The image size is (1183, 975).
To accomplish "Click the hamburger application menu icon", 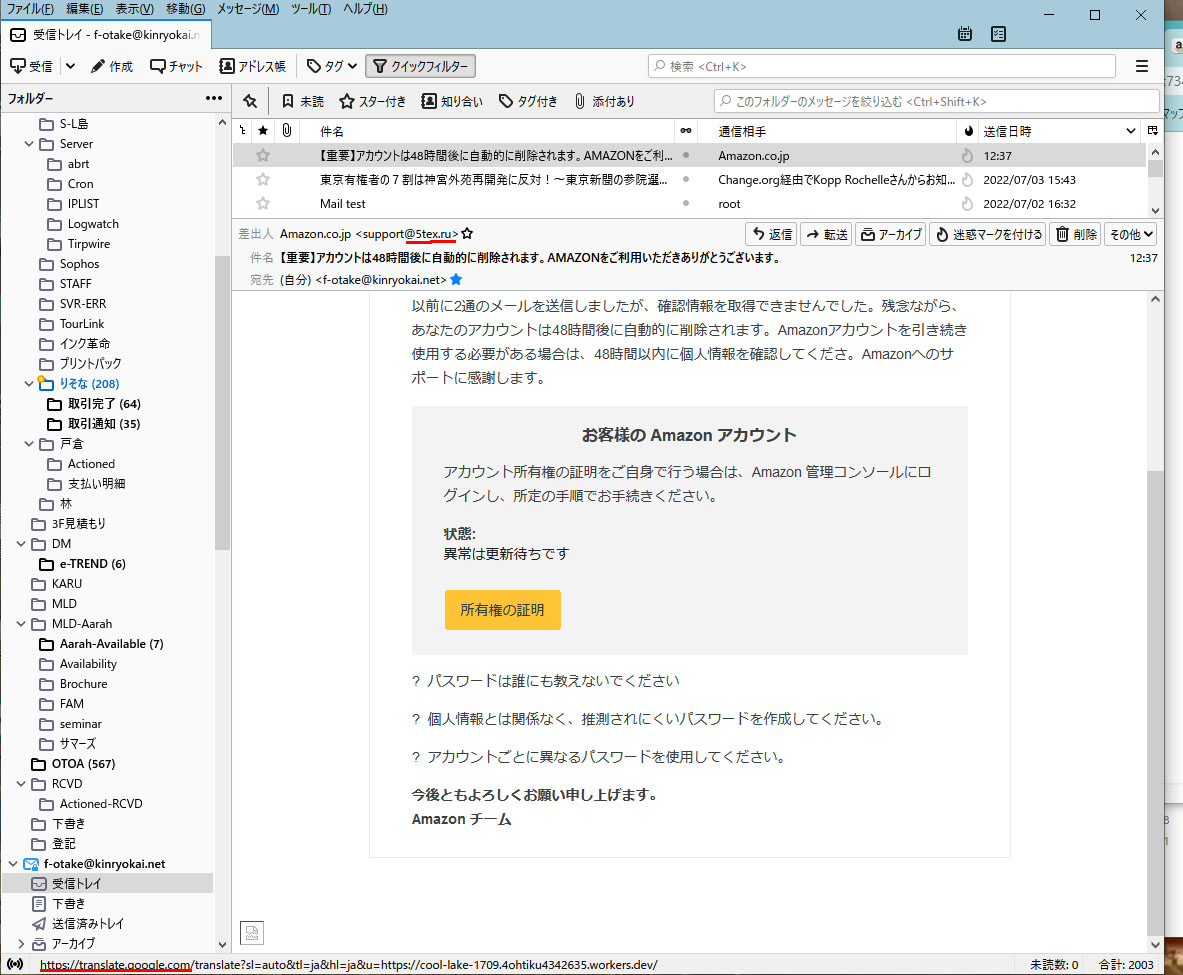I will coord(1142,66).
